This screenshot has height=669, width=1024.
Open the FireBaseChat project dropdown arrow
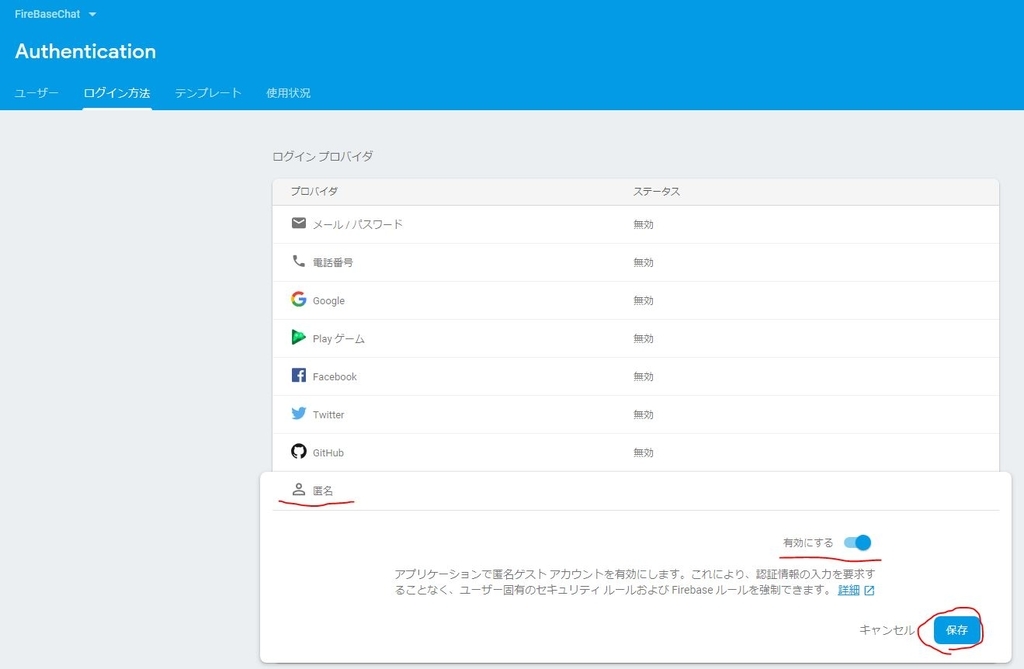coord(92,14)
